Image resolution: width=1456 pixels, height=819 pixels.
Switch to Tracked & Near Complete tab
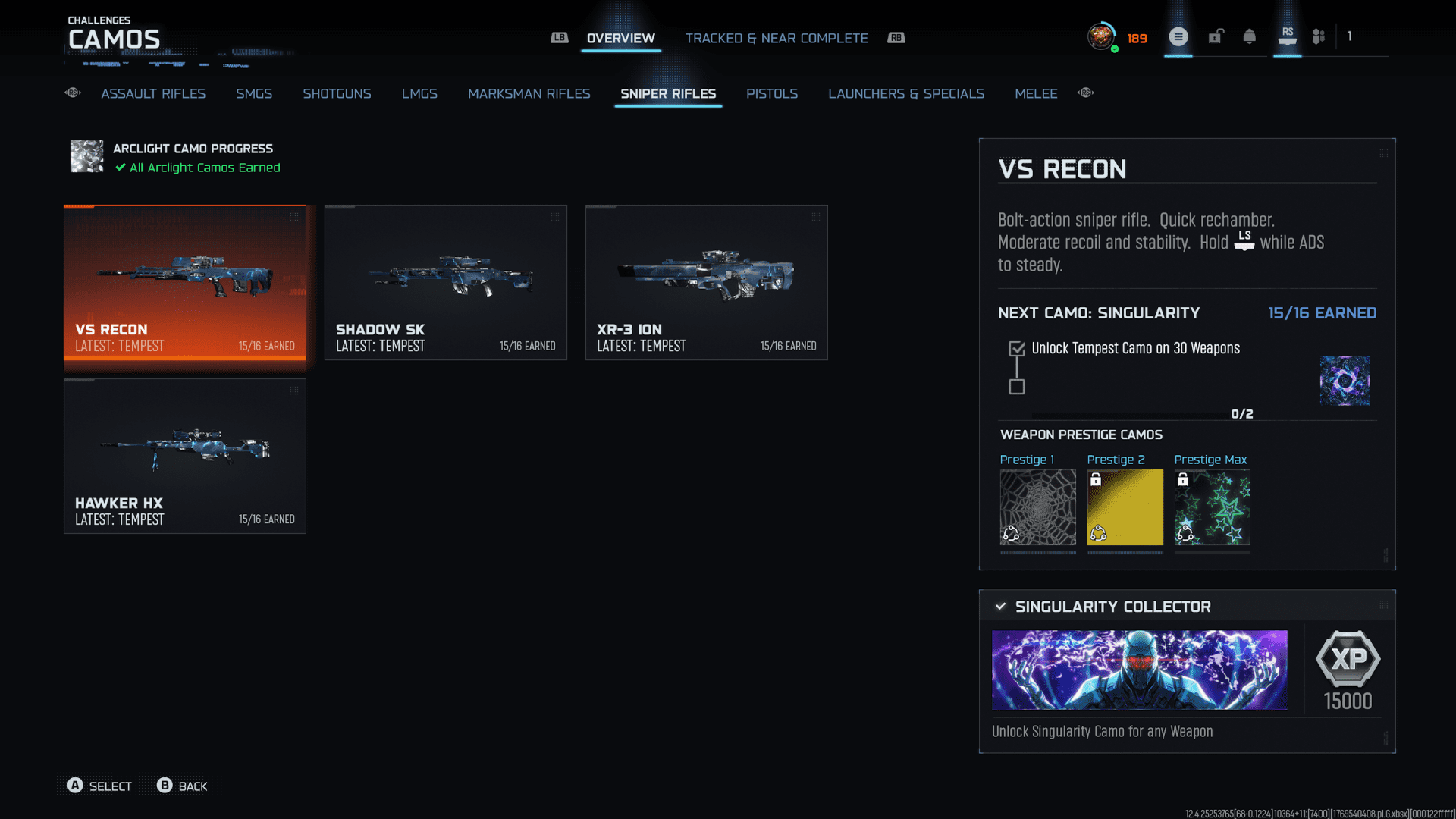point(777,38)
